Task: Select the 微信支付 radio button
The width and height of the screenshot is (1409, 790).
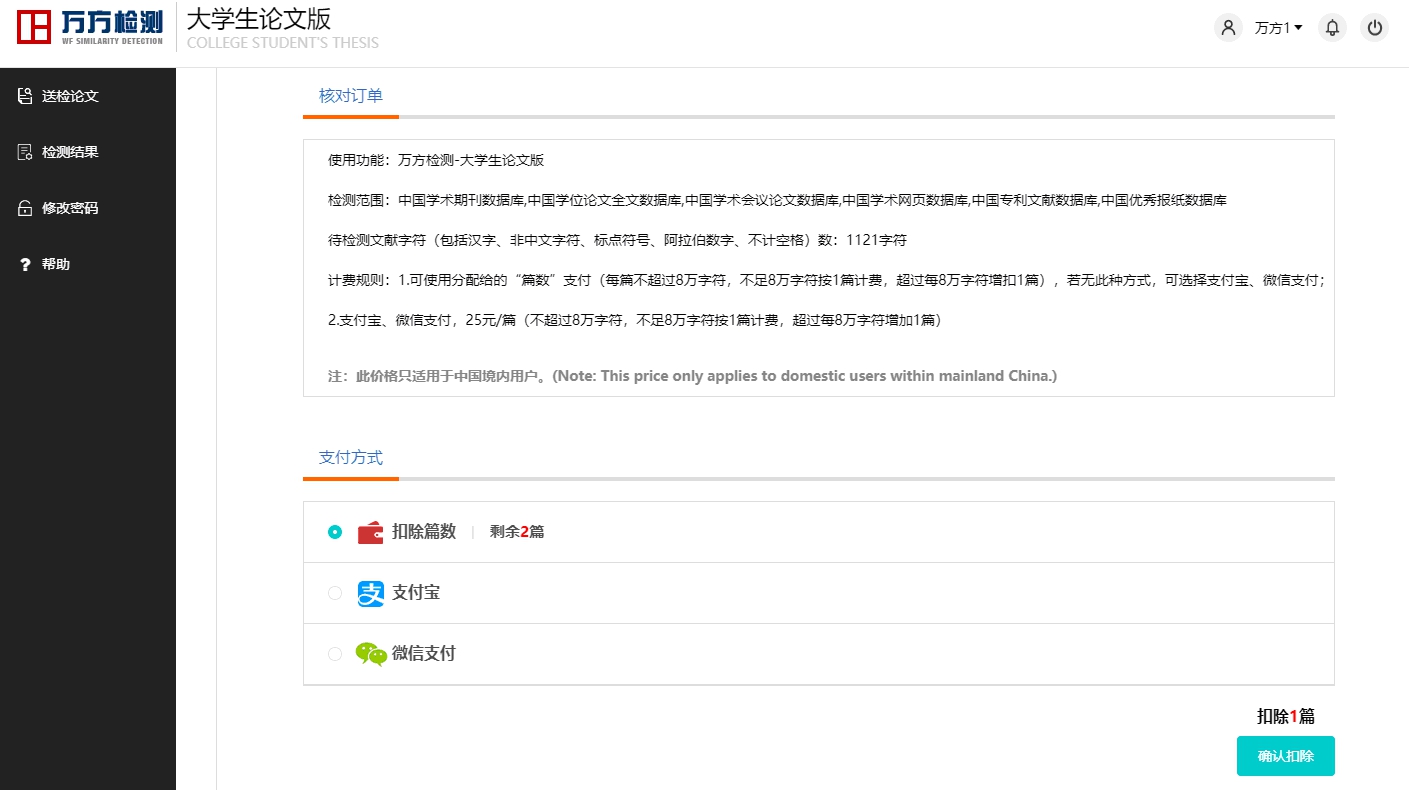Action: click(335, 654)
